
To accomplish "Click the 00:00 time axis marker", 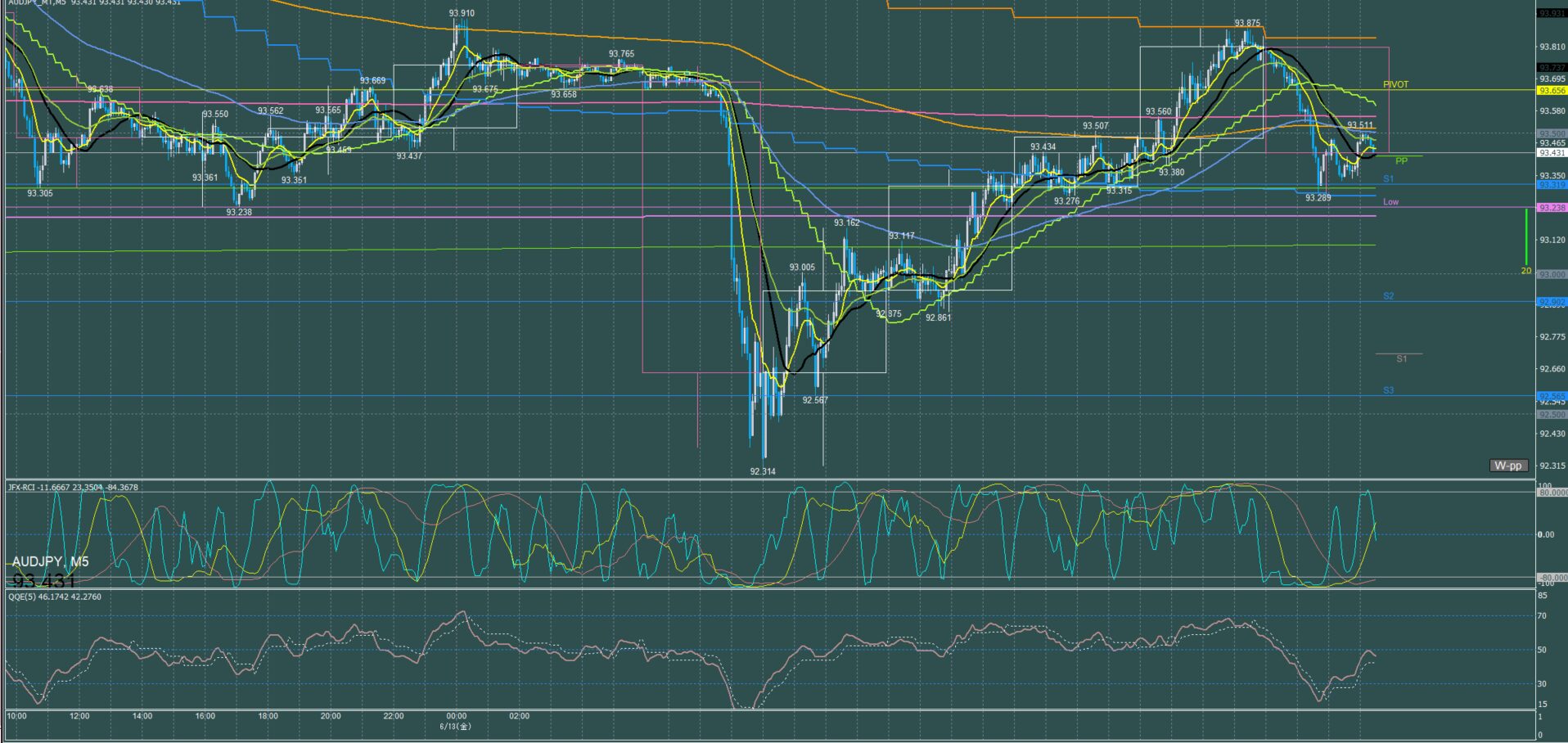I will 457,716.
